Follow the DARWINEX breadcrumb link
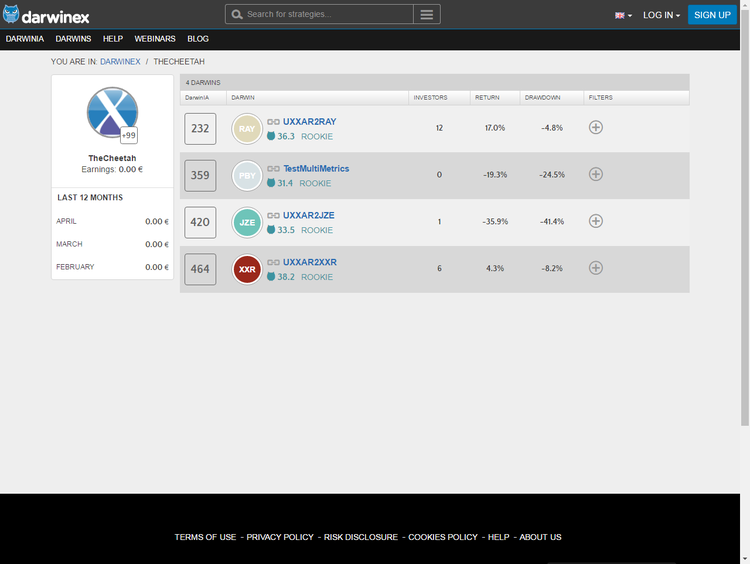The width and height of the screenshot is (750, 564). tap(120, 62)
